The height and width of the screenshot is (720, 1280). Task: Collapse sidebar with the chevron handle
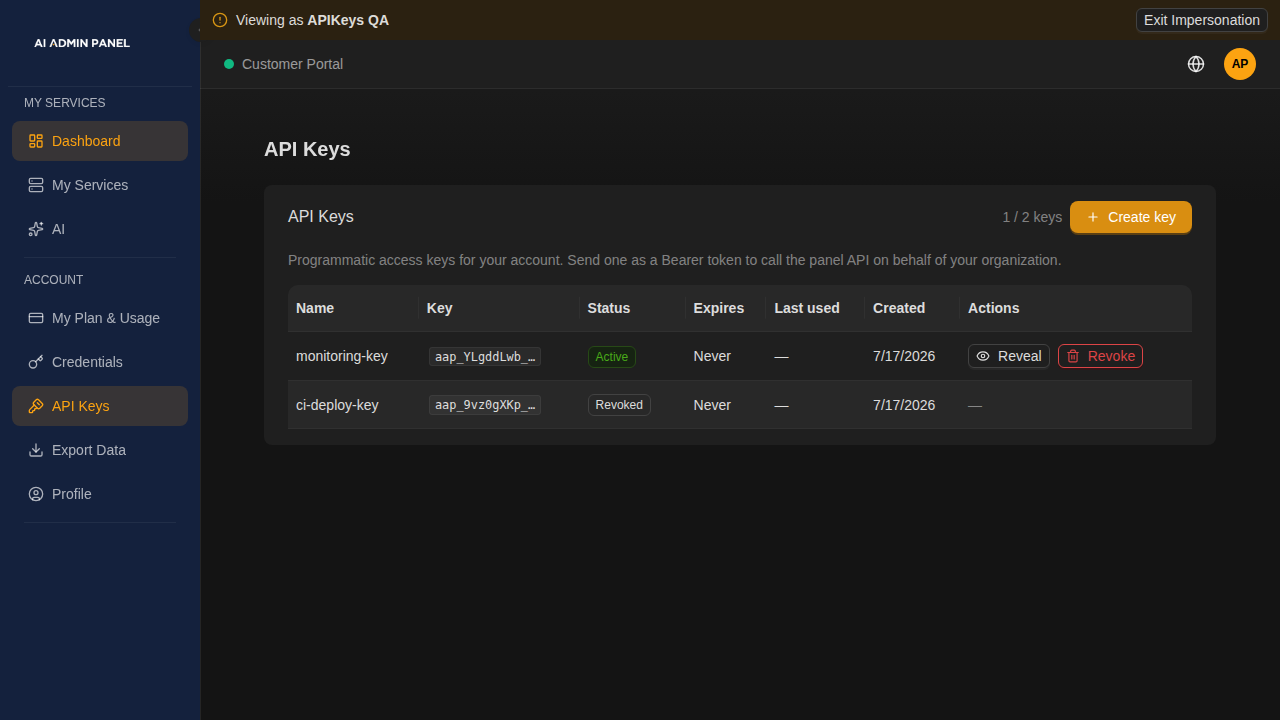pos(196,30)
